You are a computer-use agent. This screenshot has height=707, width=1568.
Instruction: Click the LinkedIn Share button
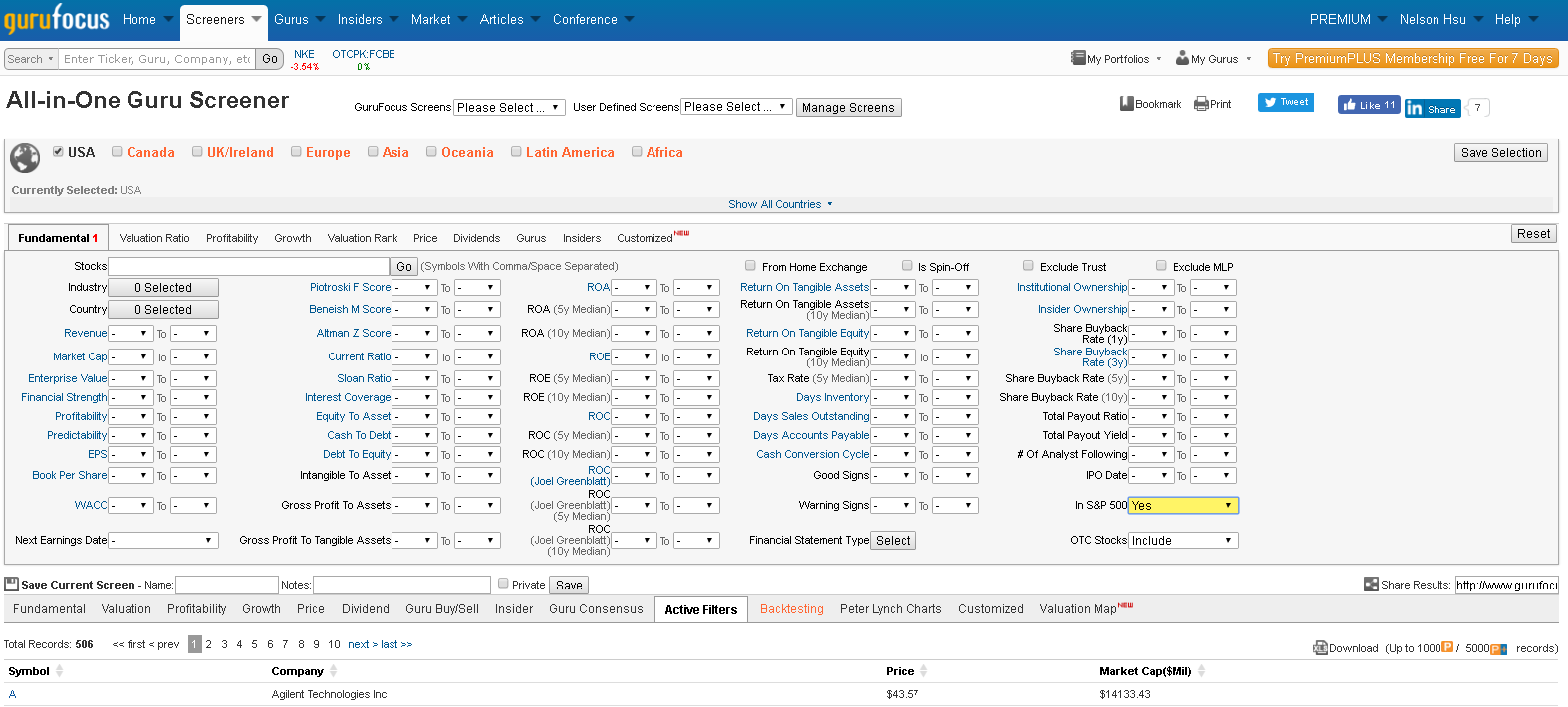click(x=1433, y=108)
